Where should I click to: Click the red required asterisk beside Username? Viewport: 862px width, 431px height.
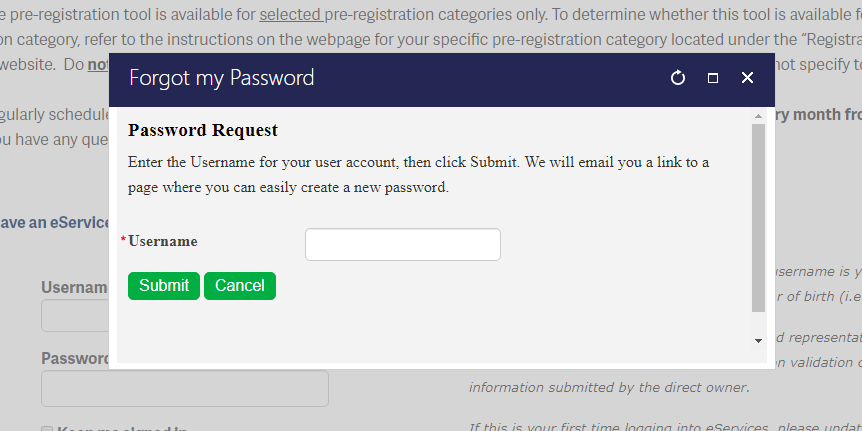pyautogui.click(x=123, y=240)
